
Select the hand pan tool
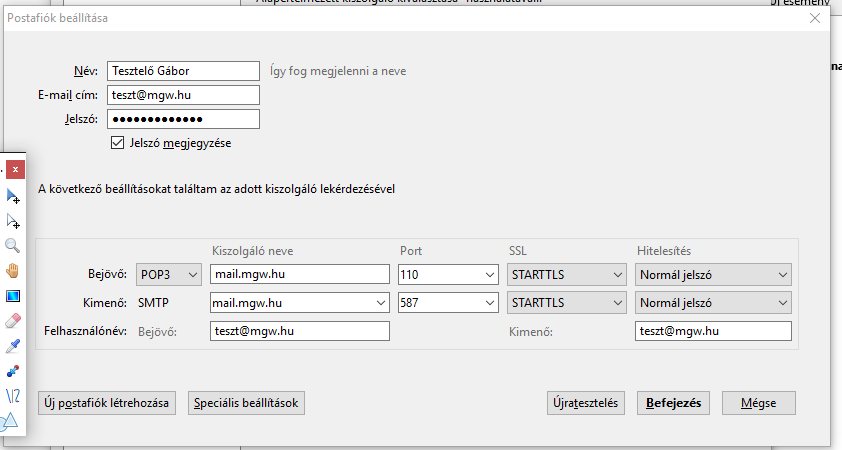14,271
